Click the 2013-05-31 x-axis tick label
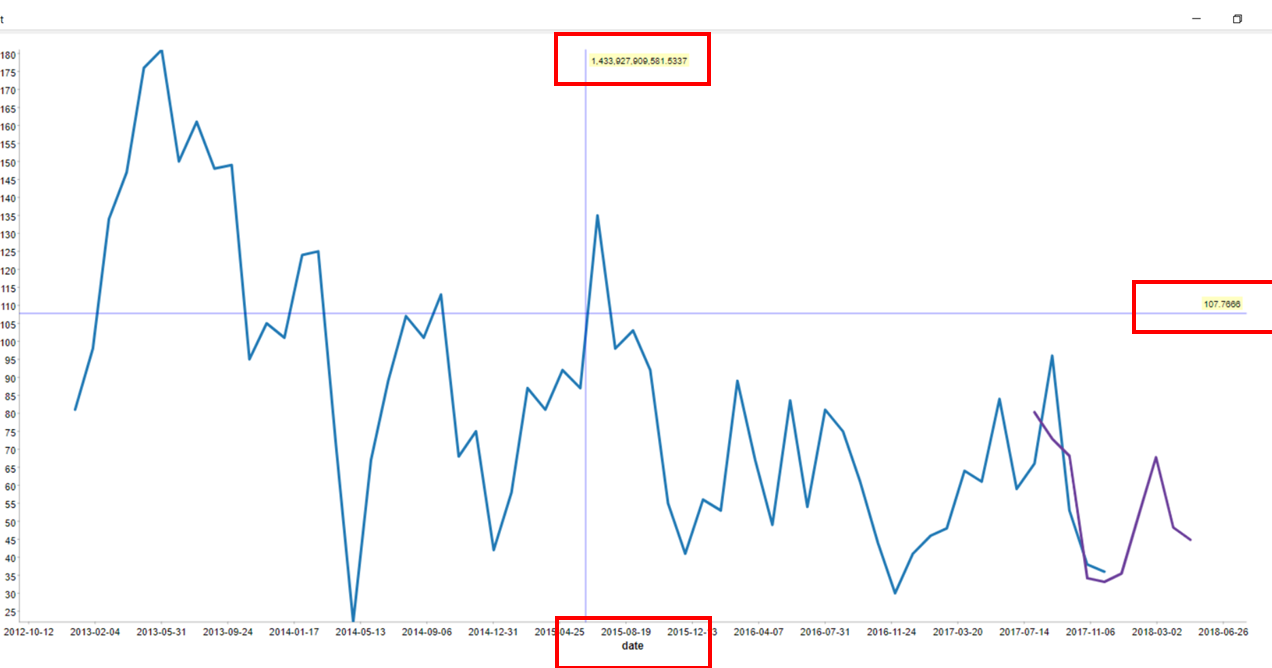Screen dimensions: 1272x668 coord(161,632)
